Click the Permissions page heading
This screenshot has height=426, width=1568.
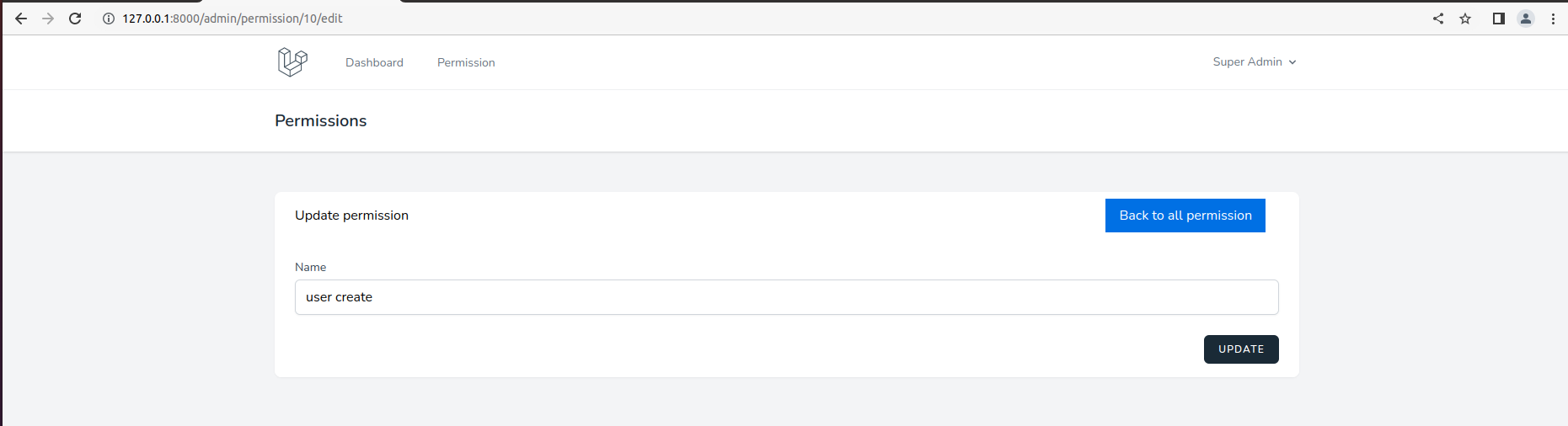coord(321,121)
